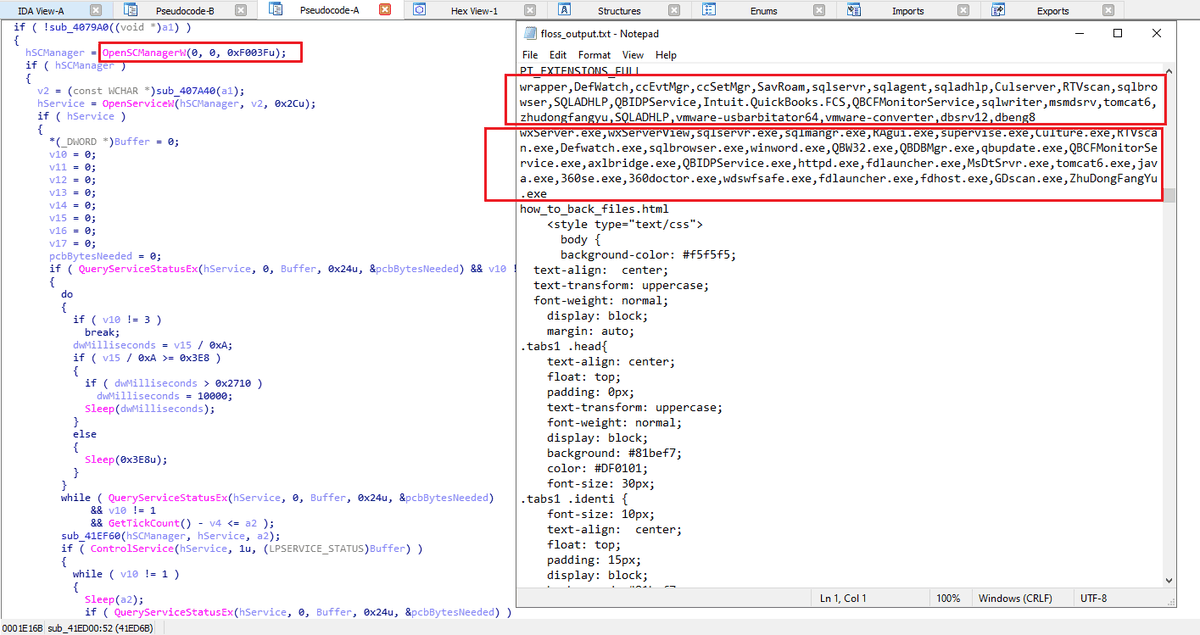Image resolution: width=1200 pixels, height=635 pixels.
Task: Click the sub_41EF60 function call
Action: (89, 536)
